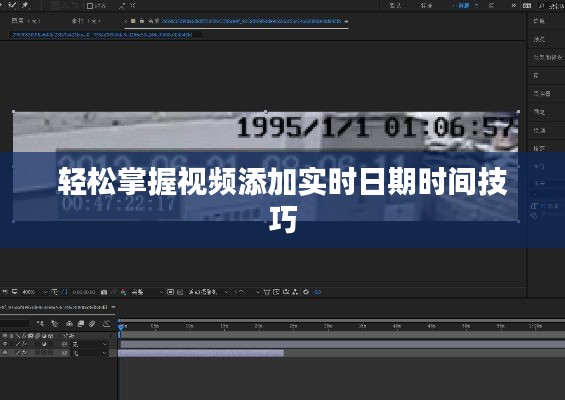The height and width of the screenshot is (400, 565).
Task: Open the first layer's parent dropdown arrow
Action: [x=104, y=344]
